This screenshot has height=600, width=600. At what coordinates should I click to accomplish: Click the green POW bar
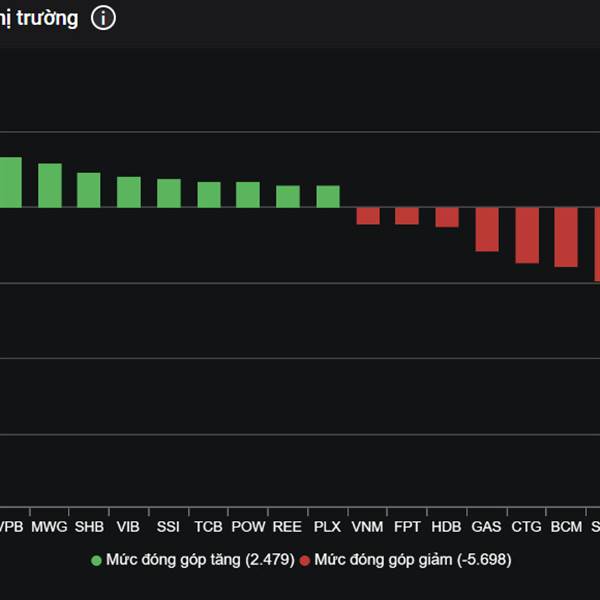pyautogui.click(x=248, y=195)
